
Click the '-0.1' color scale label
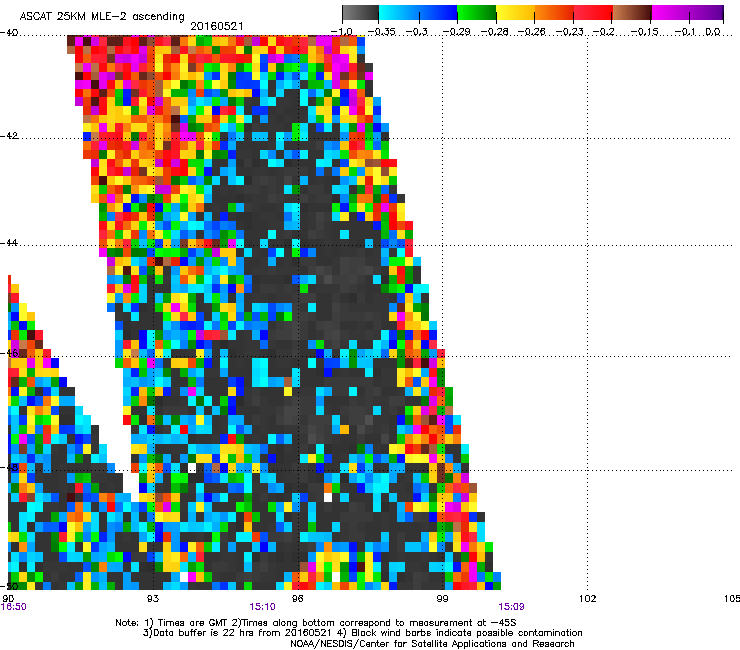click(685, 32)
